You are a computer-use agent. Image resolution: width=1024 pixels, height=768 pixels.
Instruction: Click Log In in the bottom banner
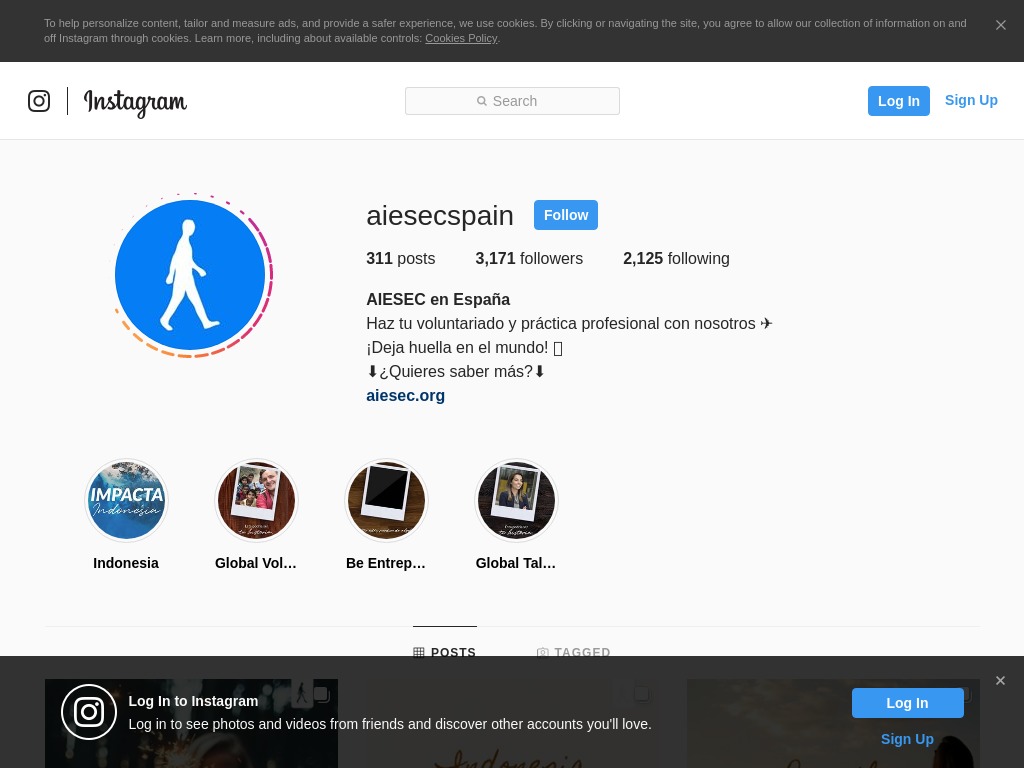click(907, 703)
